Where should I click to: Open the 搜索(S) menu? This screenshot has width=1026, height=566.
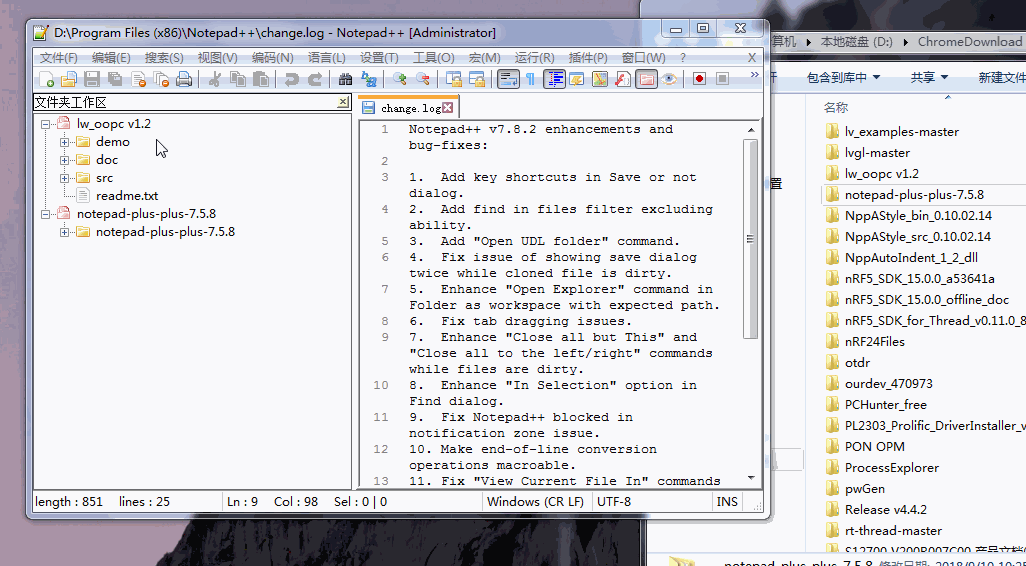[x=164, y=58]
